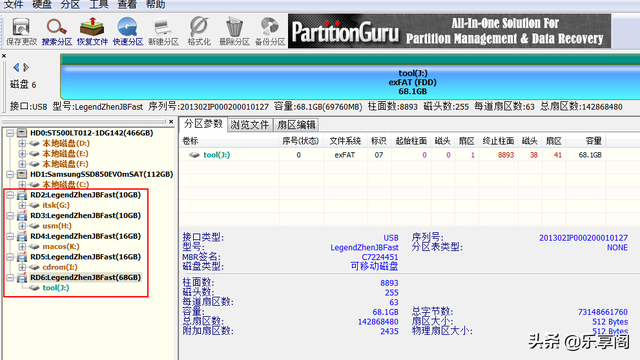Click the 文件系统 column header

coord(345,141)
